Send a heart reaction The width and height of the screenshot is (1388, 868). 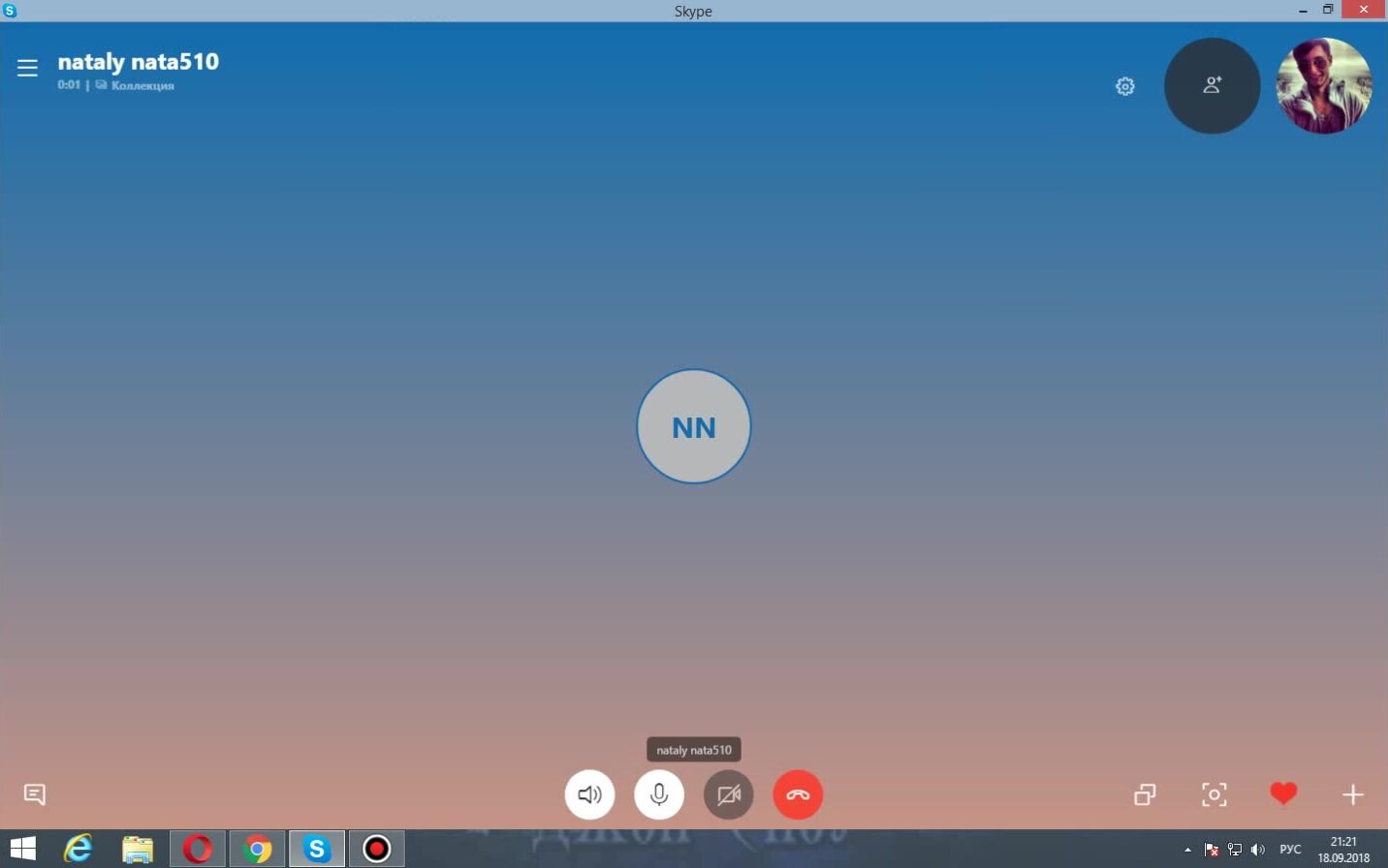click(1283, 794)
